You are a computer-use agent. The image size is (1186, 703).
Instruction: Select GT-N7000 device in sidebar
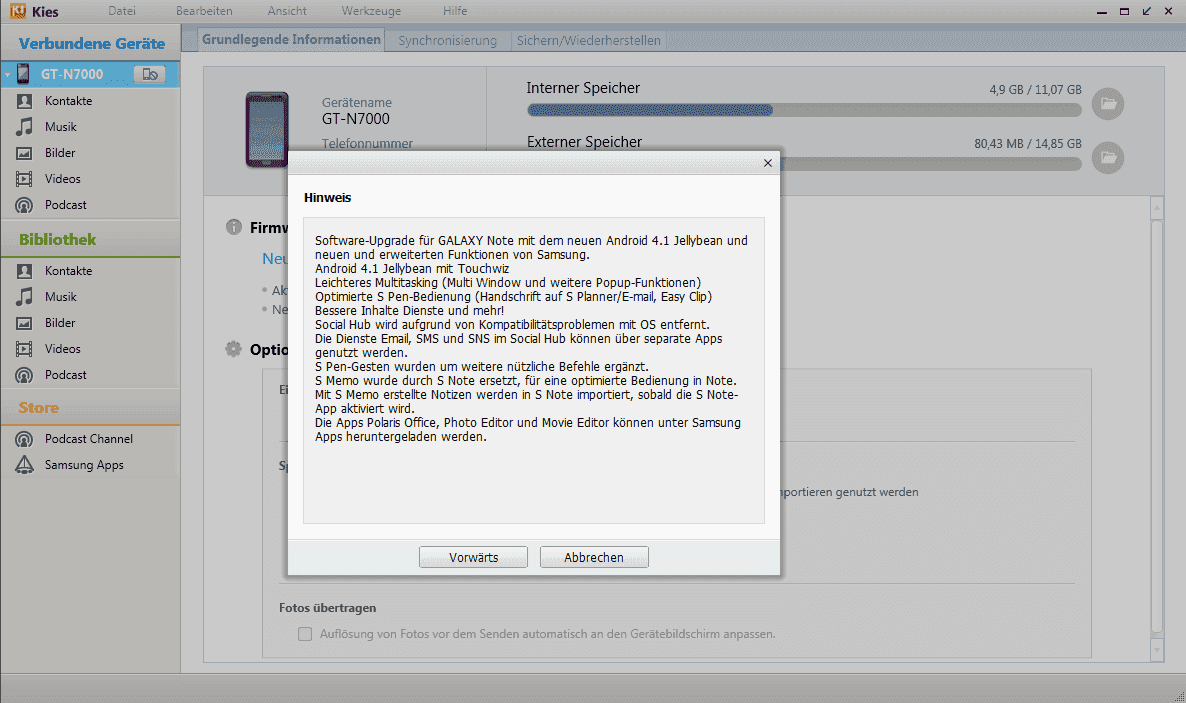pyautogui.click(x=90, y=73)
